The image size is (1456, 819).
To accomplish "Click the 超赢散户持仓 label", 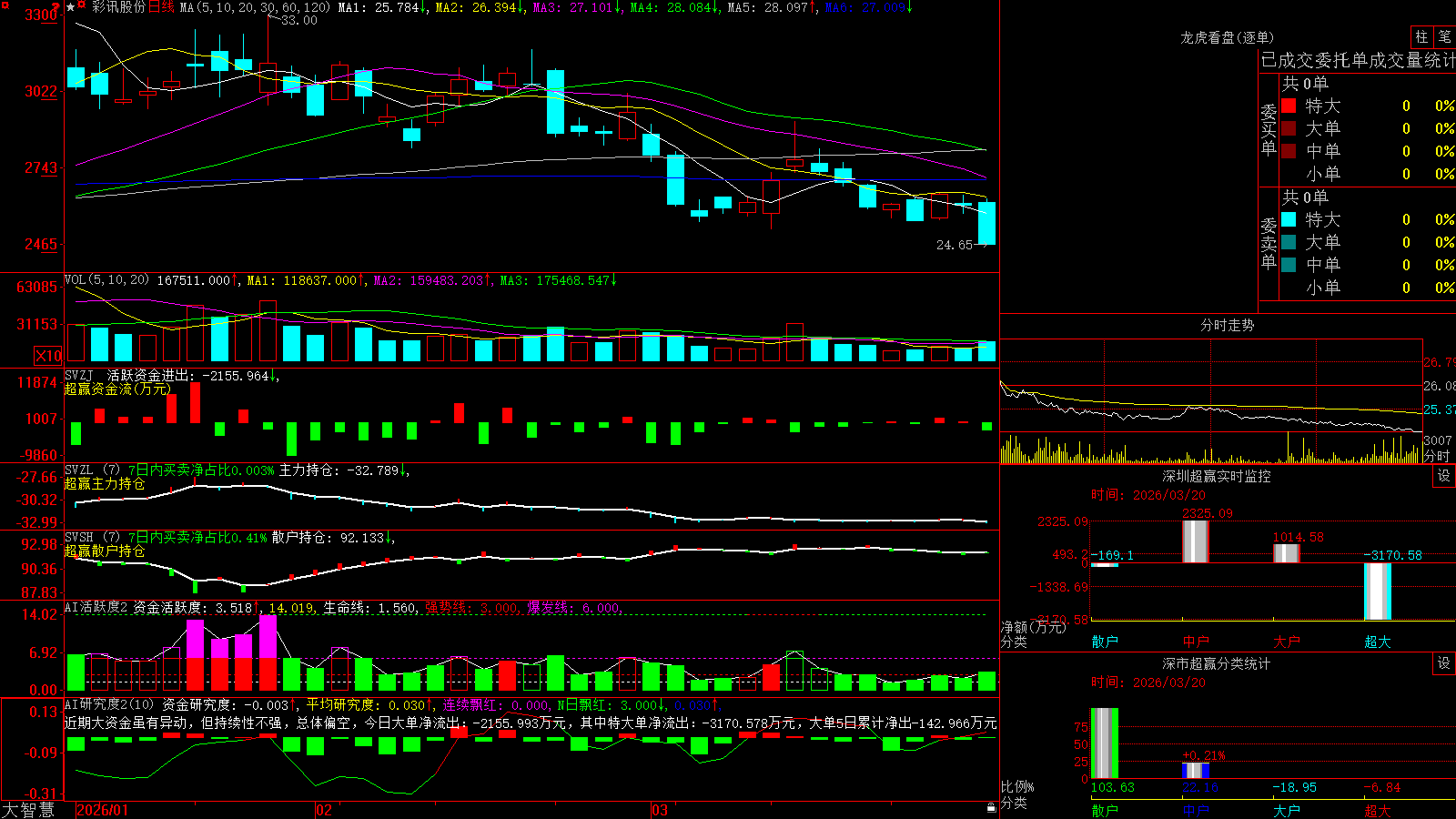I will (x=105, y=551).
